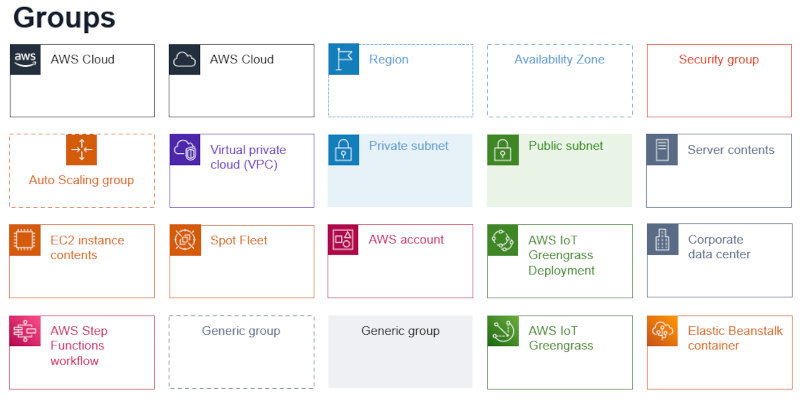Click the Private subnet blue lock icon
The width and height of the screenshot is (800, 400).
343,149
